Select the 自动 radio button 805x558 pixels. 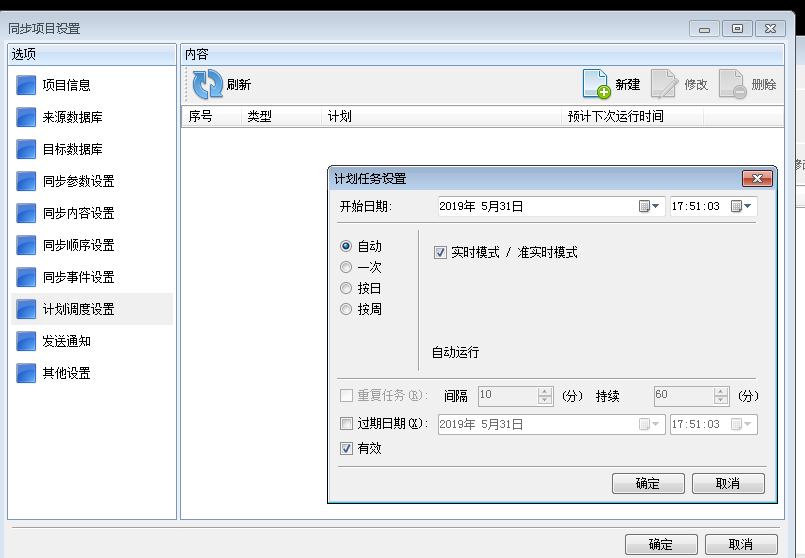[x=346, y=246]
